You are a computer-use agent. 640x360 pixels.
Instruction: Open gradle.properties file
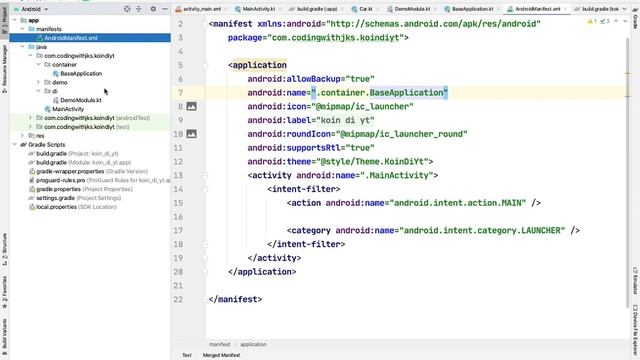[80, 189]
